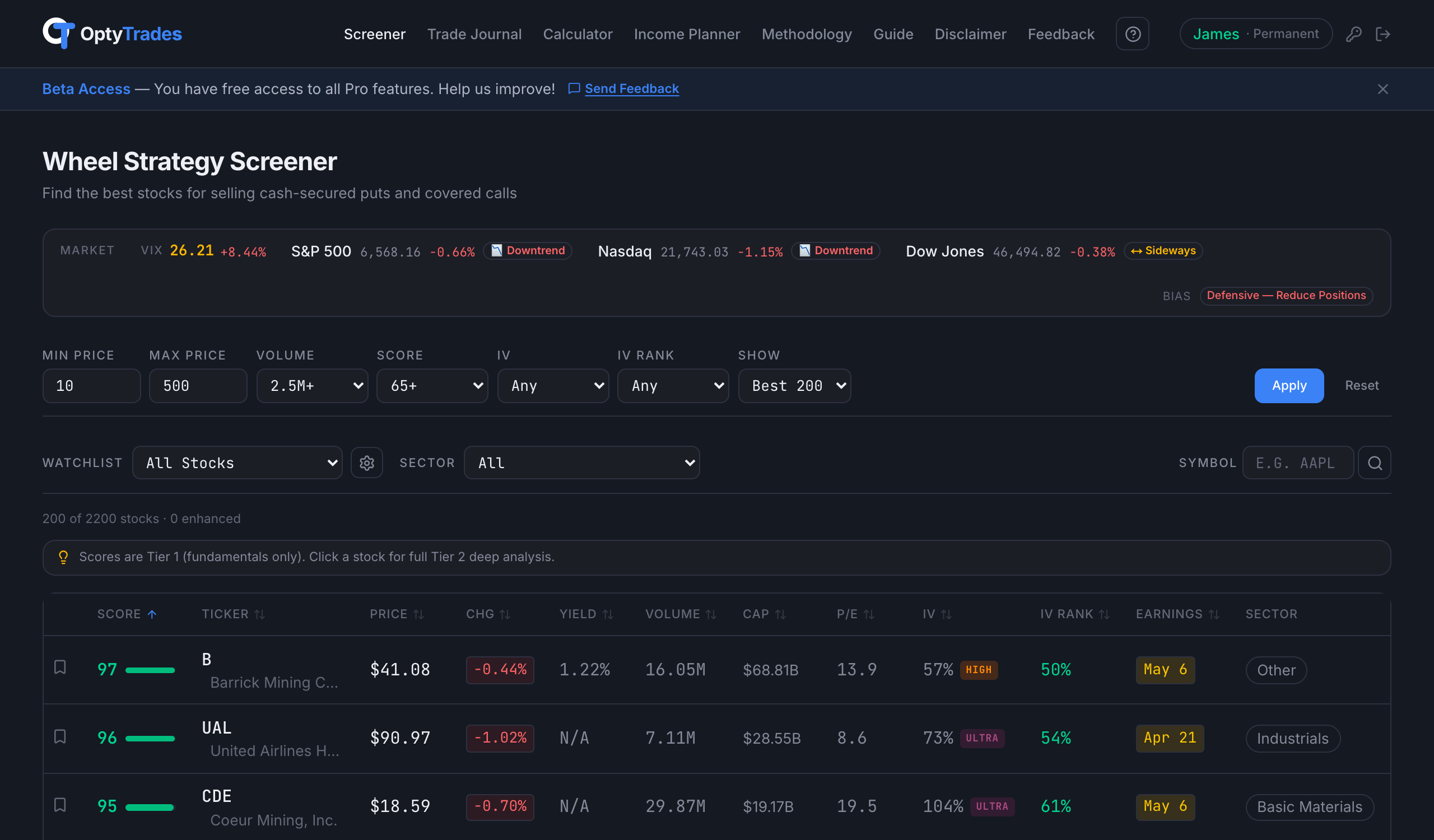Click the Send Feedback chat bubble icon
Viewport: 1434px width, 840px height.
(573, 88)
